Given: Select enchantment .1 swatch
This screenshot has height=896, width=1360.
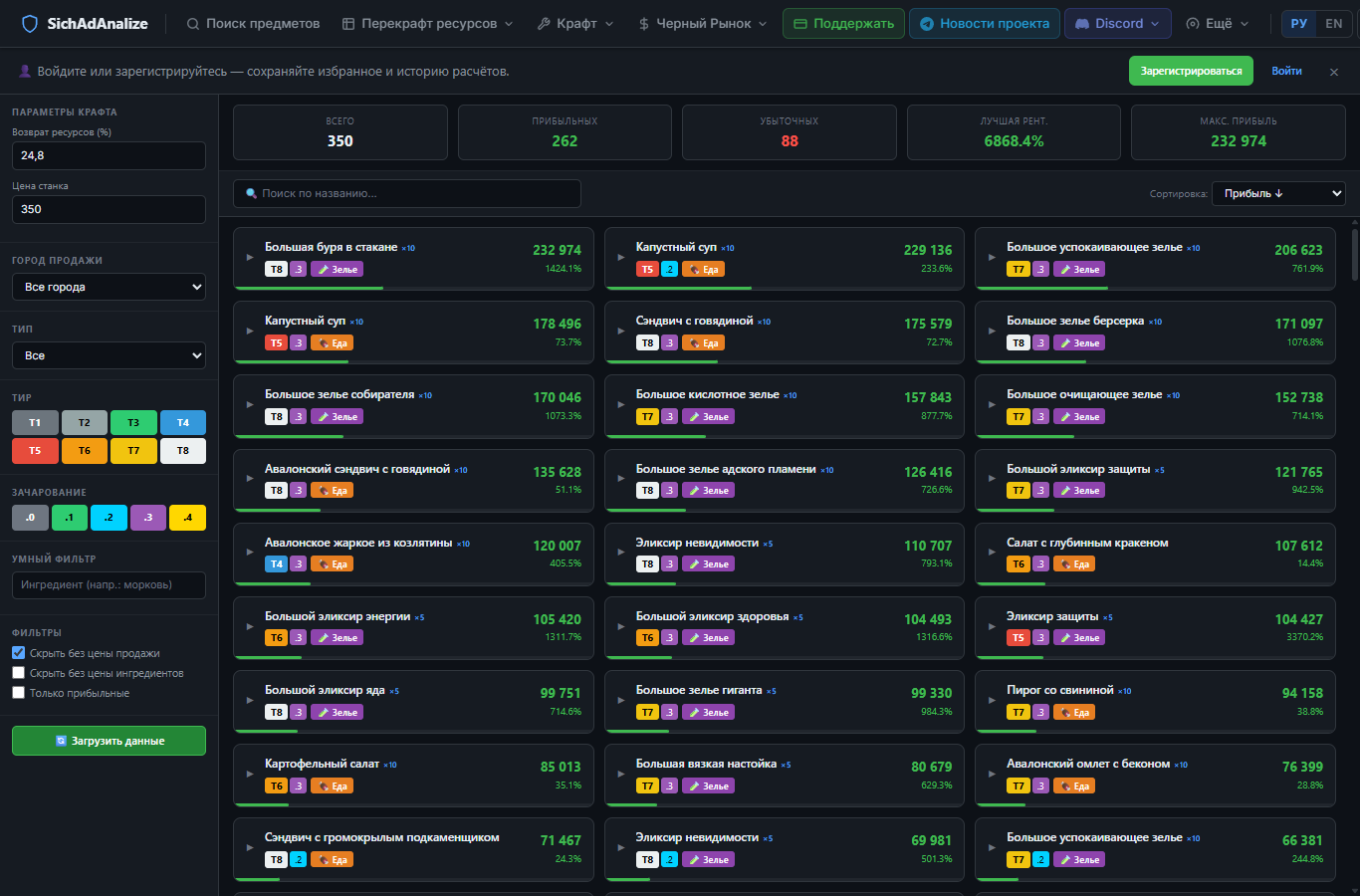Looking at the screenshot, I should (70, 518).
